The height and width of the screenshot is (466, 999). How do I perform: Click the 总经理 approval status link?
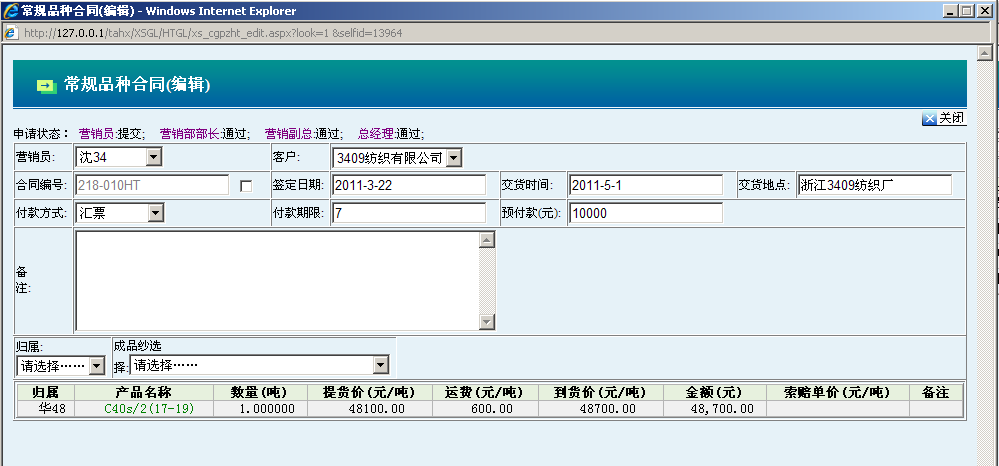click(x=376, y=133)
